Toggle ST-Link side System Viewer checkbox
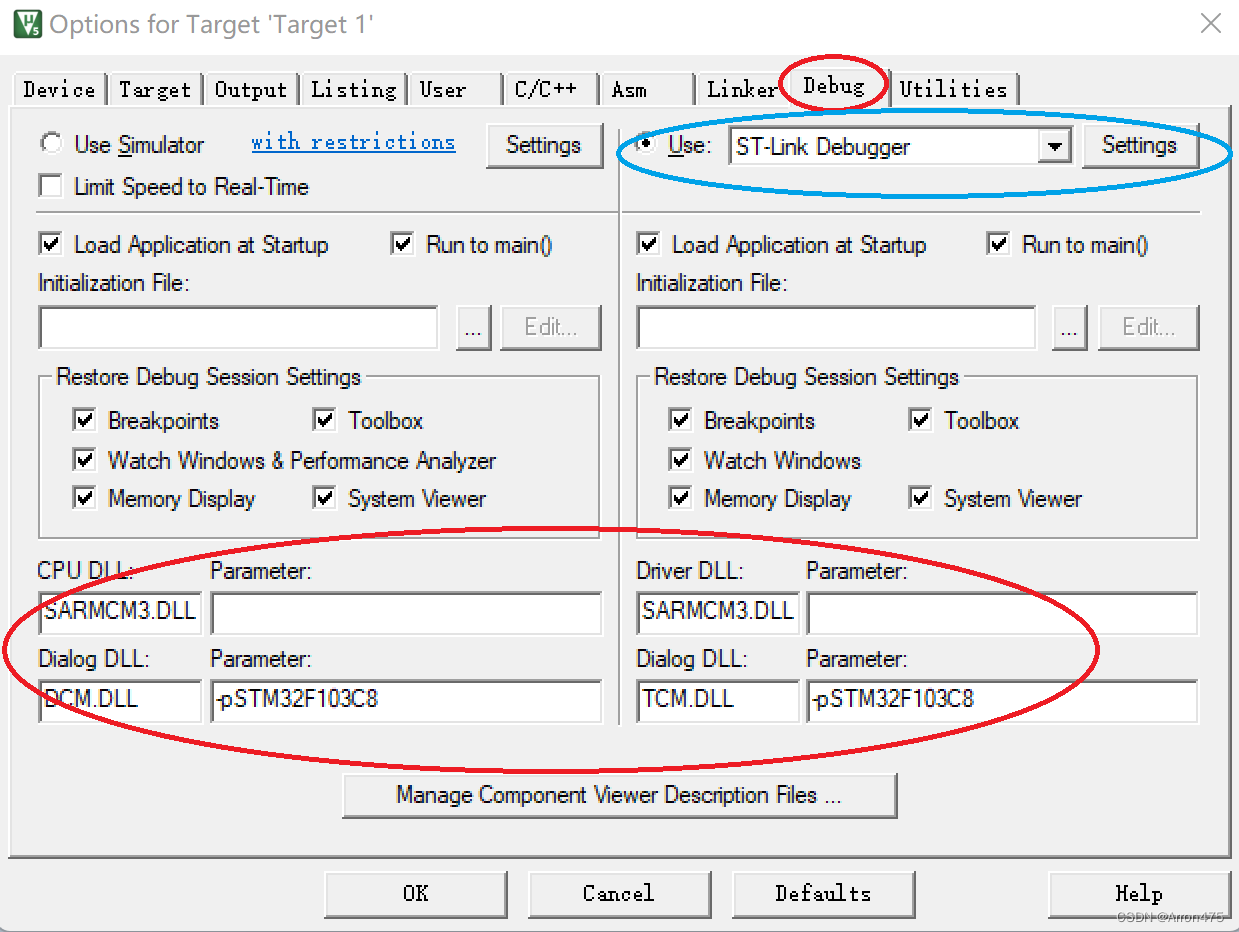Screen dimensions: 1239x932 [x=920, y=498]
